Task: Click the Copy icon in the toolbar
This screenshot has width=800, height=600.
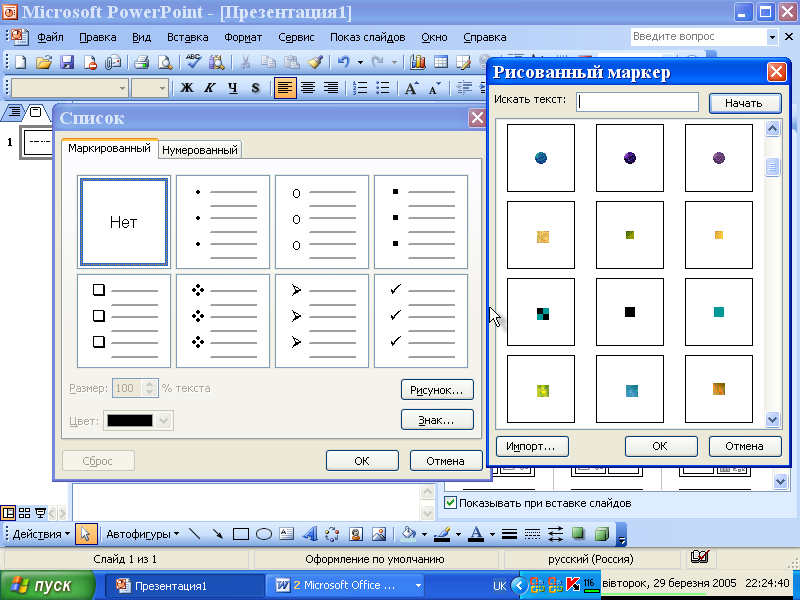Action: (x=268, y=62)
